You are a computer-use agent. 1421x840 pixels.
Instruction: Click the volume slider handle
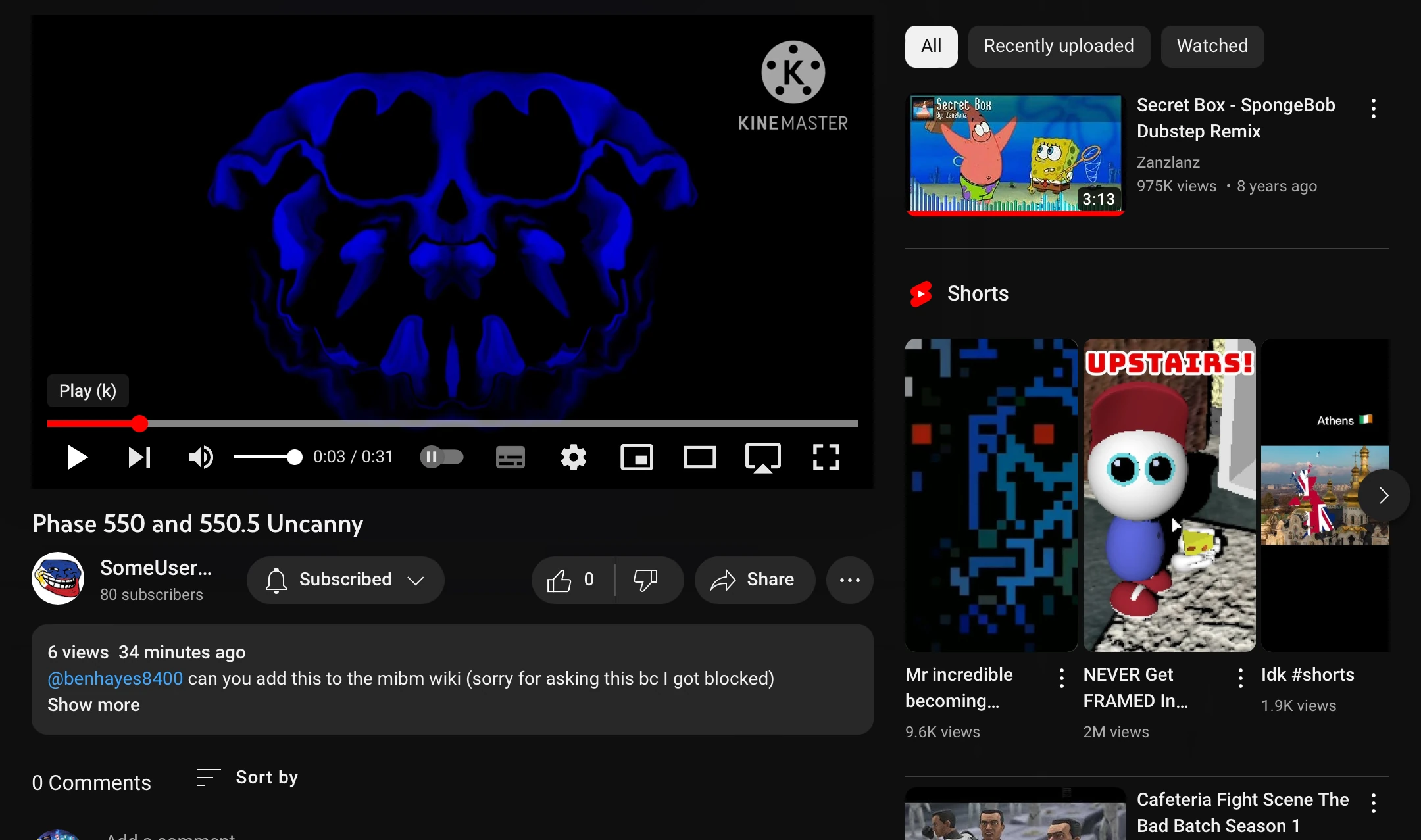(x=295, y=457)
